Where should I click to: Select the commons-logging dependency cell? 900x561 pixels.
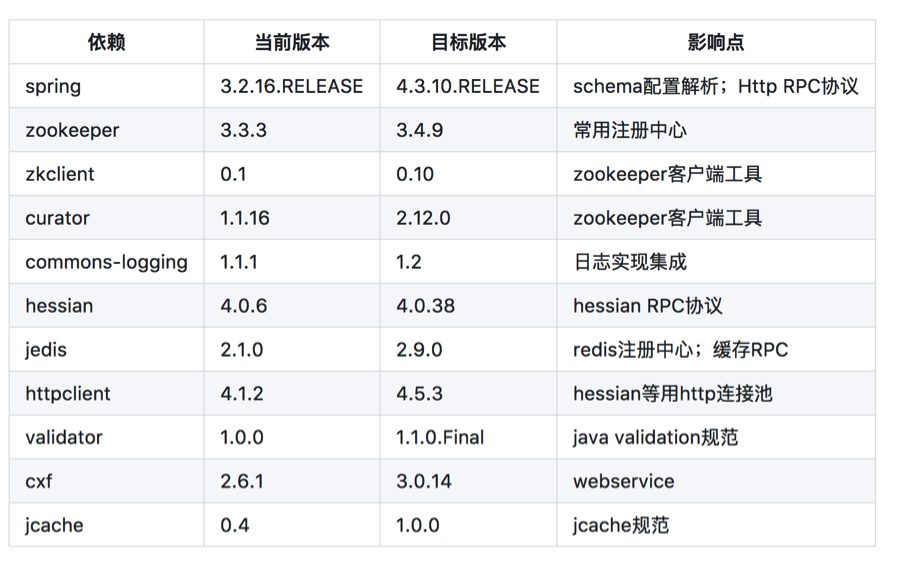point(106,262)
